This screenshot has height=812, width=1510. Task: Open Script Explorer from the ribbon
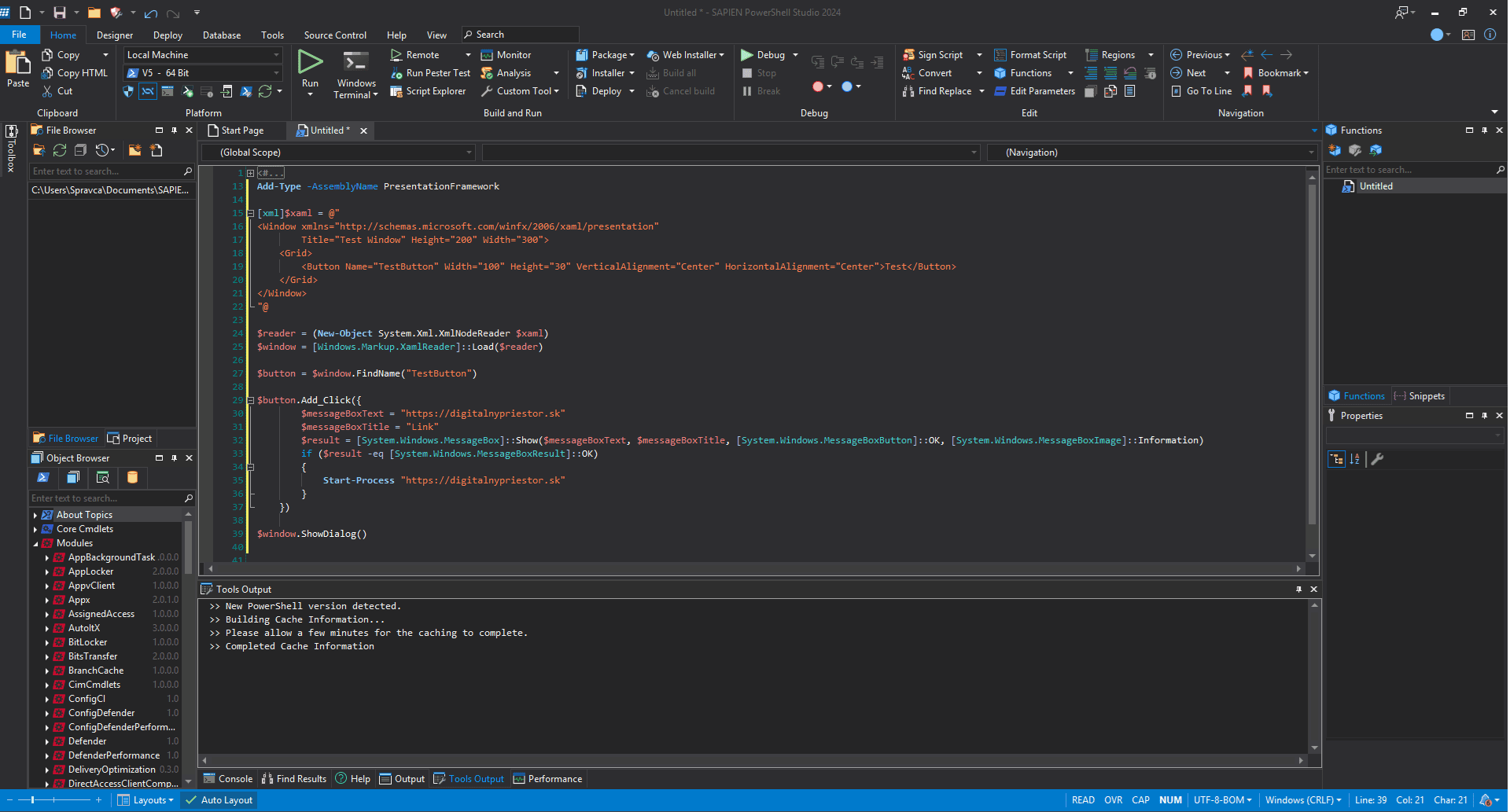[435, 91]
